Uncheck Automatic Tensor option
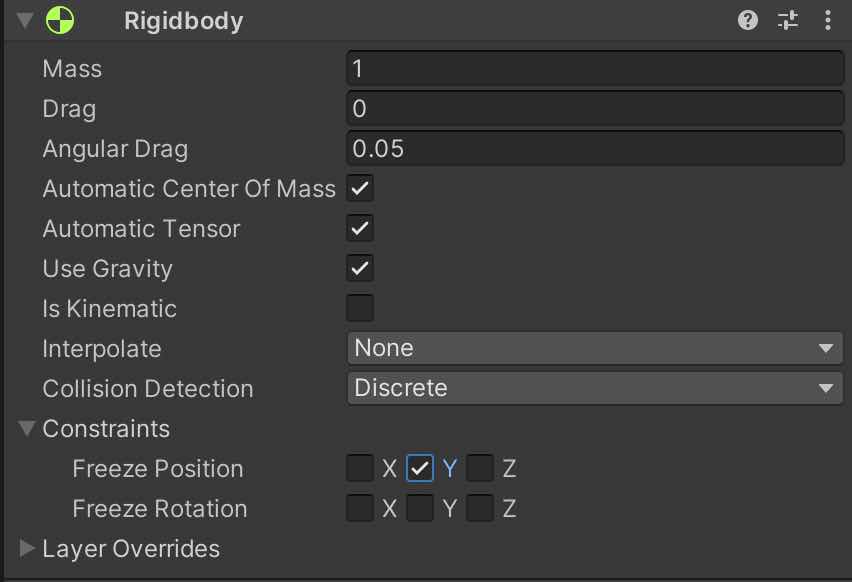The height and width of the screenshot is (582, 852). (360, 228)
